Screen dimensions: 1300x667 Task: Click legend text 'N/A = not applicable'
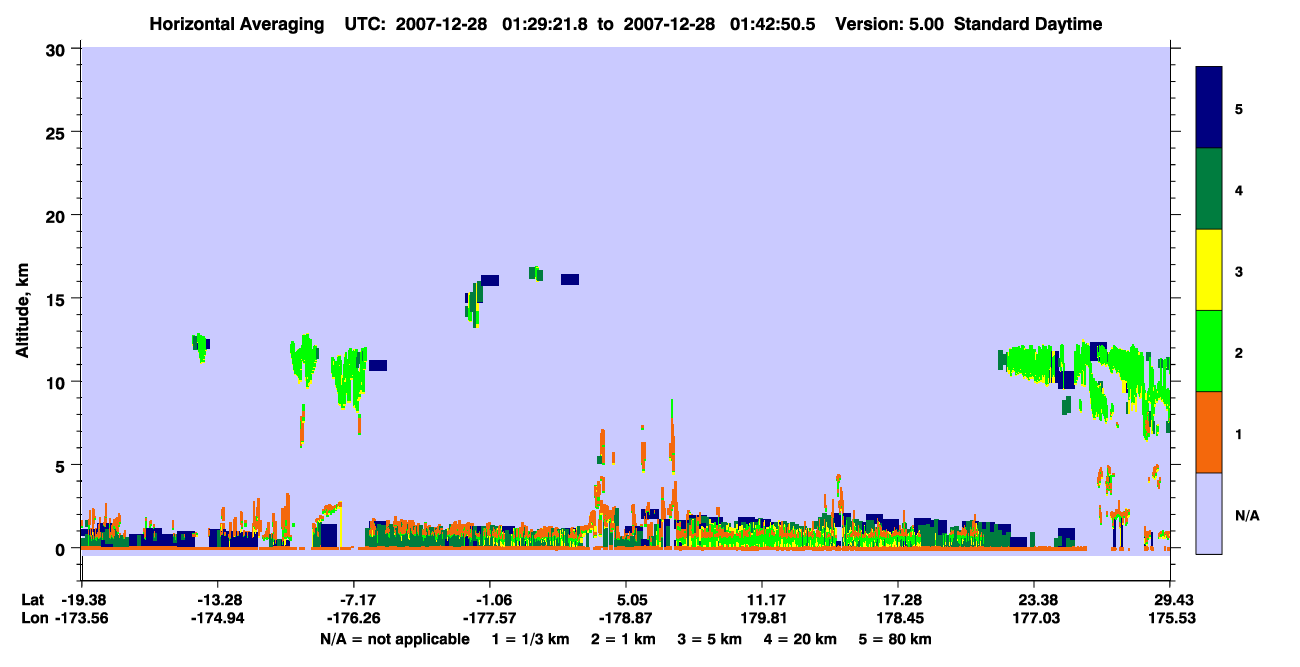pos(394,639)
